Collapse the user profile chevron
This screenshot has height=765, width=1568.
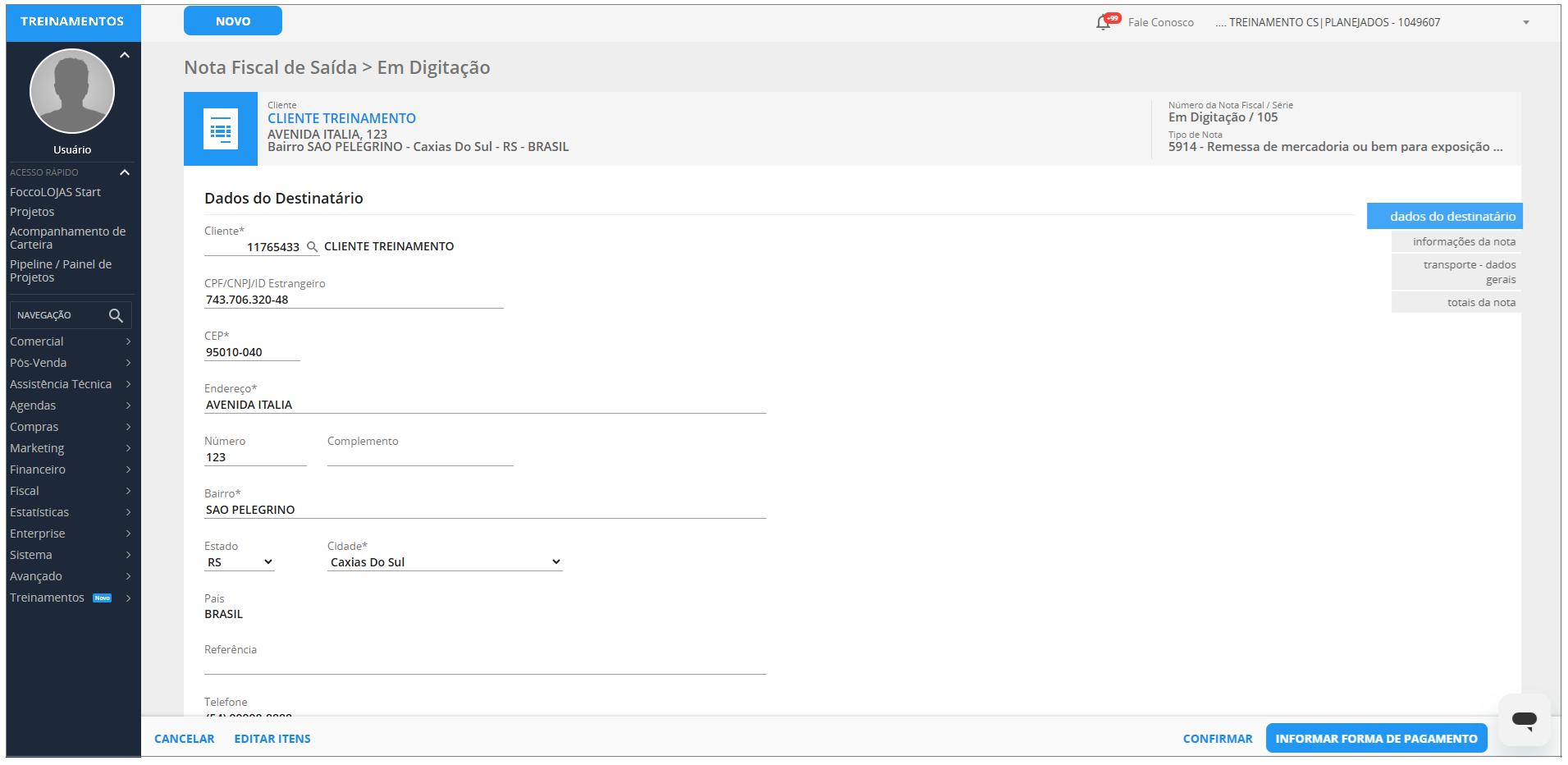125,55
